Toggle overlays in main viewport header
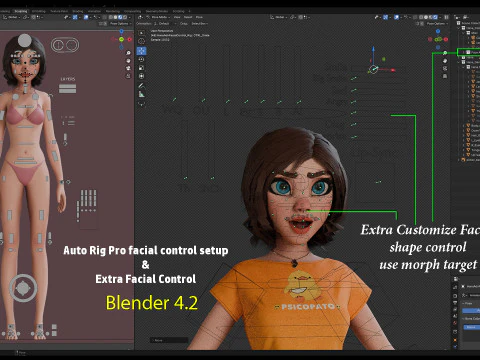This screenshot has height=360, width=480. point(396,17)
